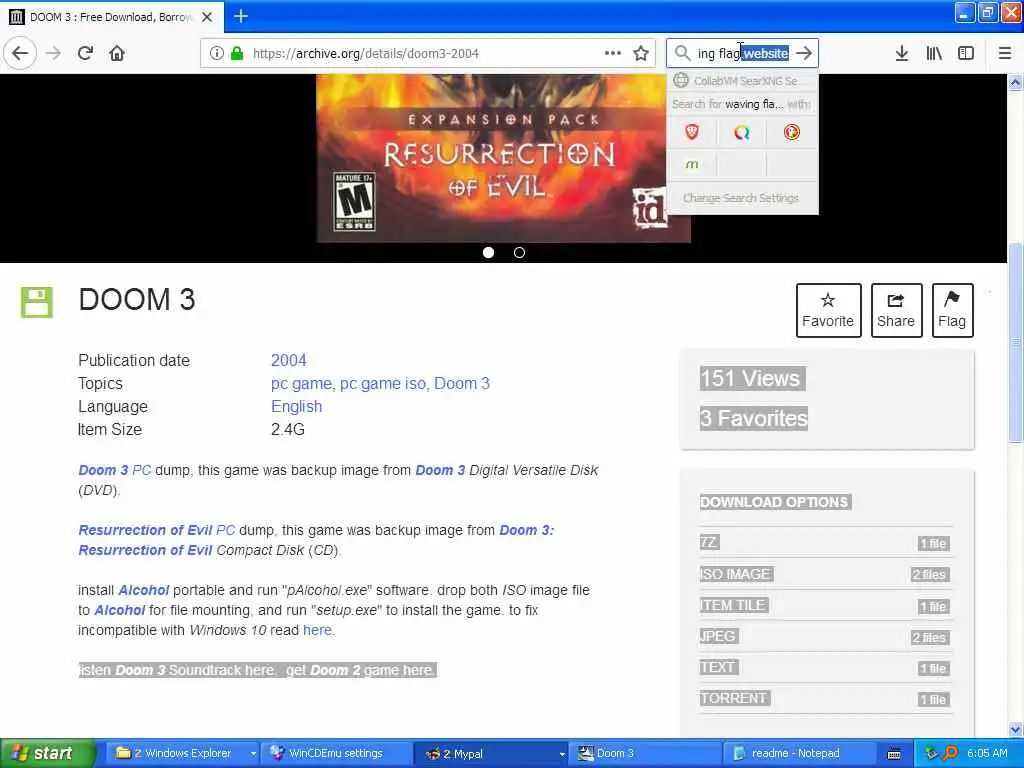Click the DOWNLOAD OPTIONS heading
Viewport: 1024px width, 768px height.
[x=775, y=502]
